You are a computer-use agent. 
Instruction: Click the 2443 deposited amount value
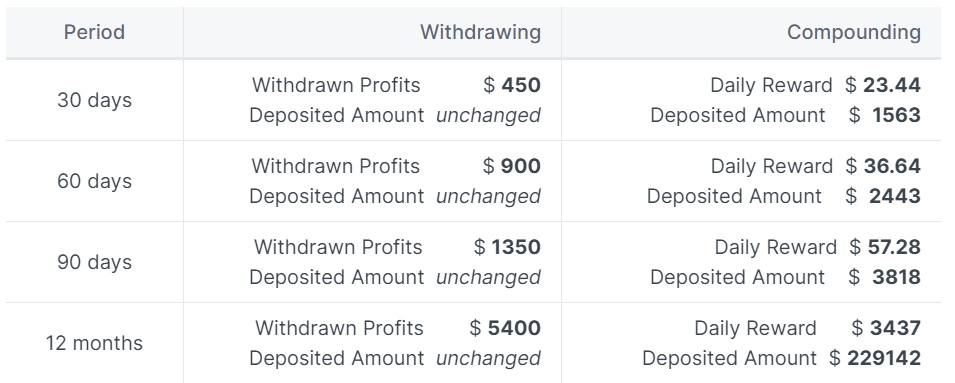895,196
